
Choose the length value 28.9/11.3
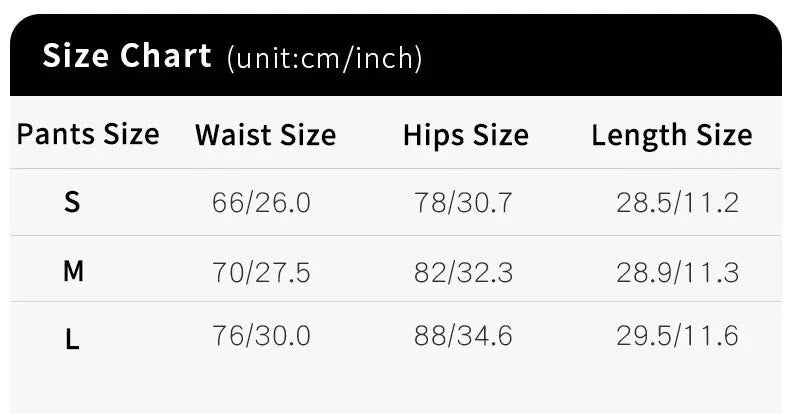point(677,271)
